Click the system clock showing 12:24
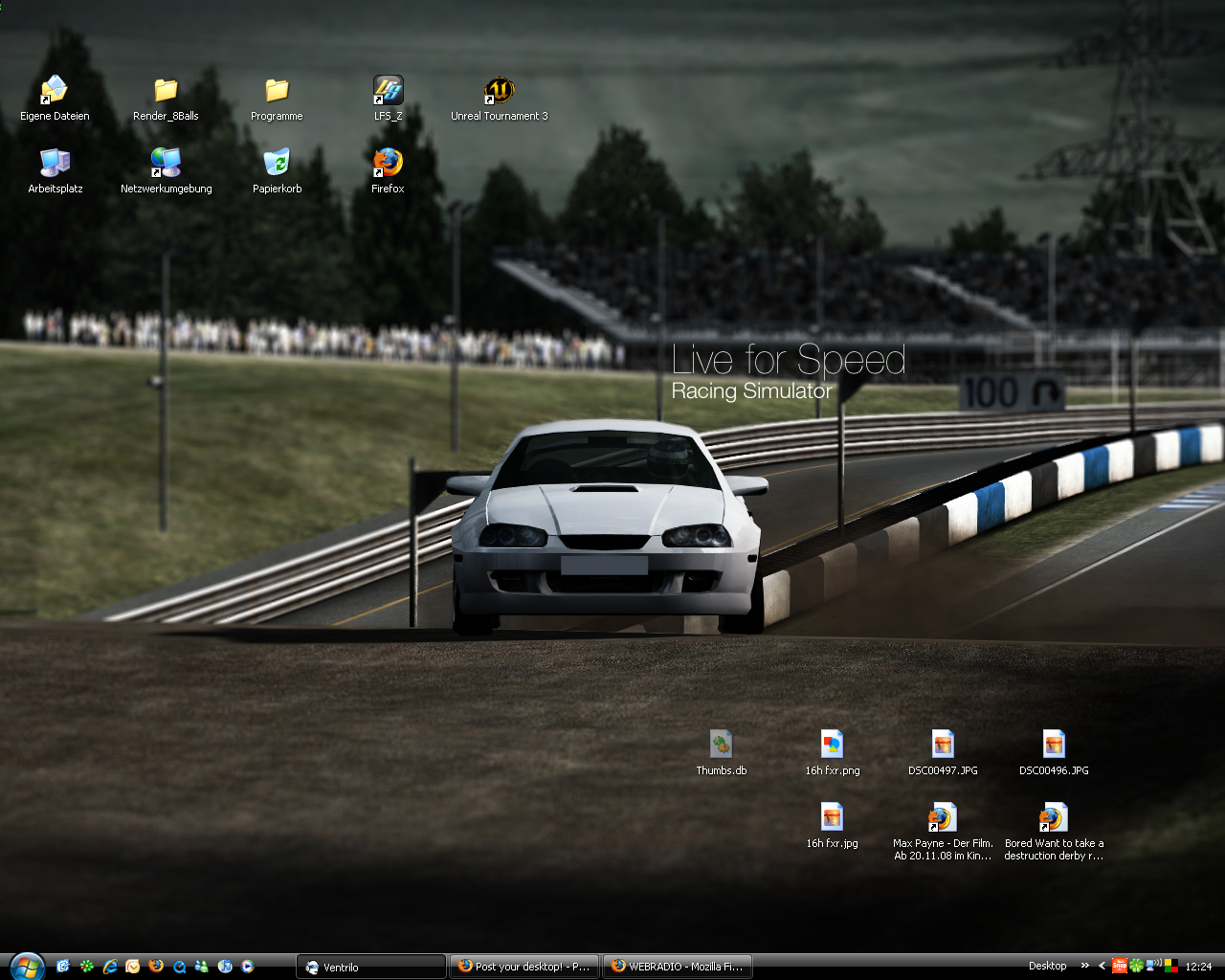 tap(1198, 967)
